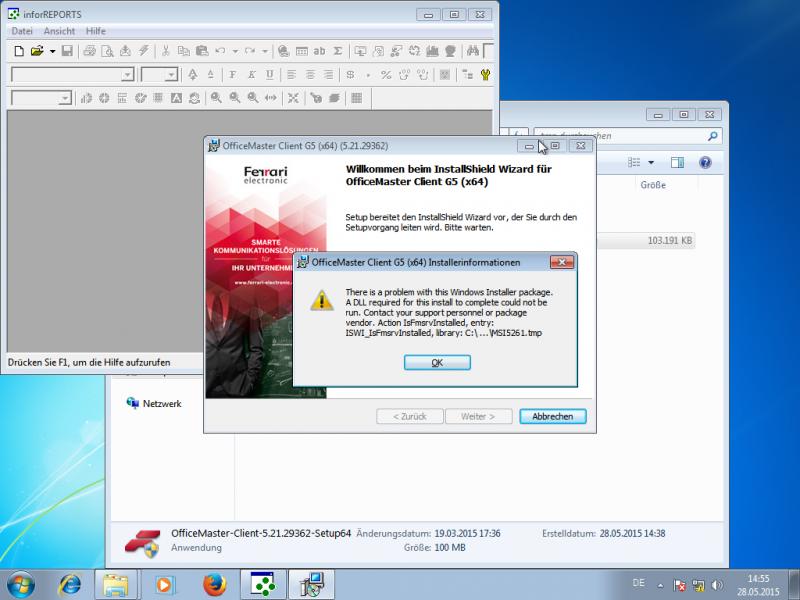Launch Firefox from the taskbar
Screen dimensions: 800x600
(x=212, y=583)
